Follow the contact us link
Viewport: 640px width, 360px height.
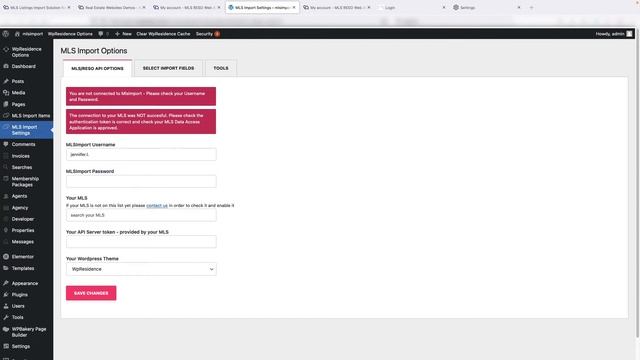(x=157, y=205)
